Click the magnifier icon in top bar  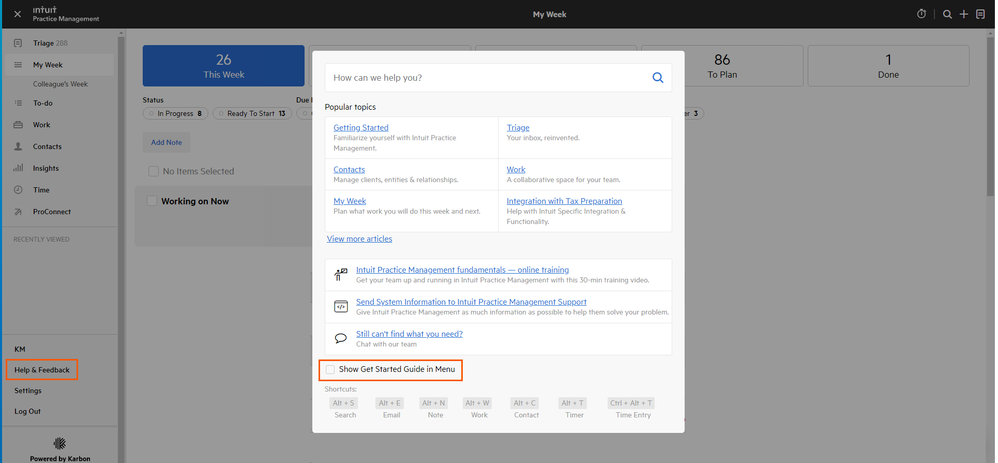coord(948,14)
